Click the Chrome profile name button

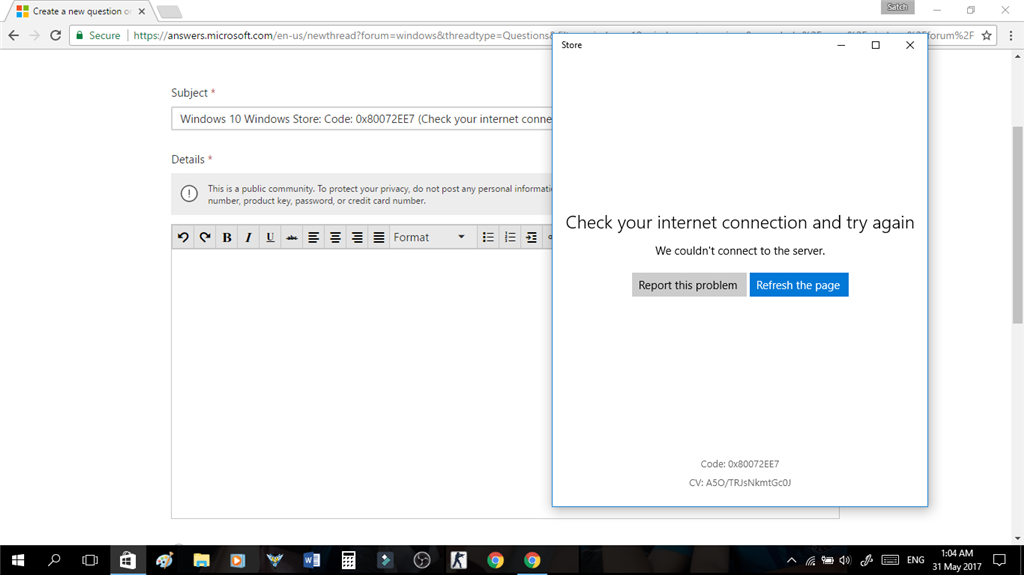(897, 7)
